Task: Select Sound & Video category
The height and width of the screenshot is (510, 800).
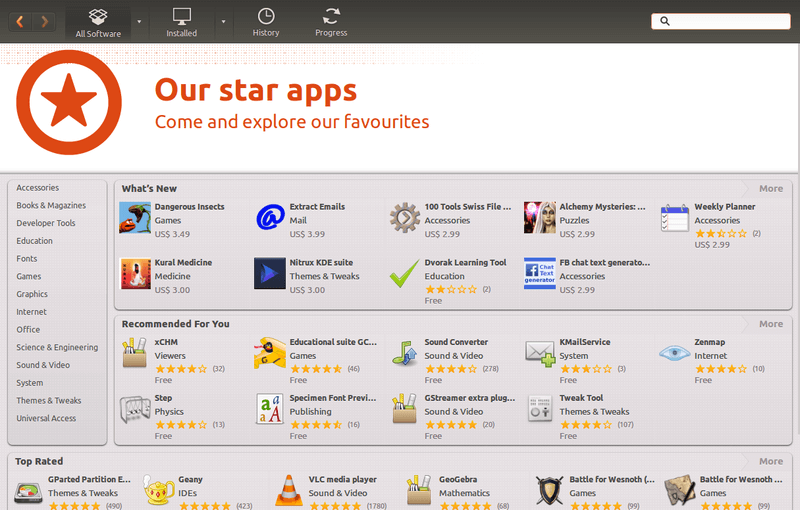Action: [43, 365]
